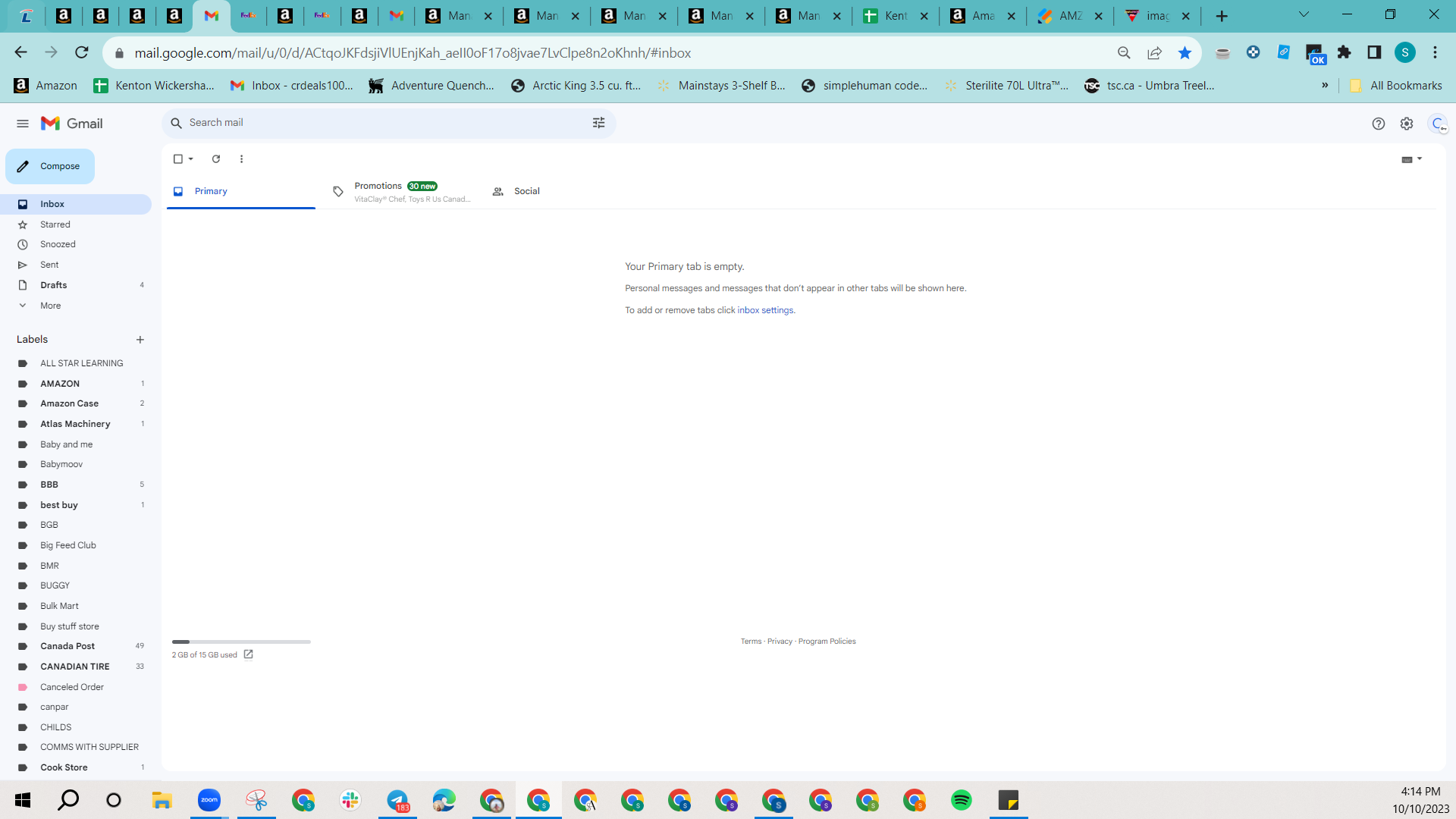Open Gmail Settings gear

[x=1407, y=124]
